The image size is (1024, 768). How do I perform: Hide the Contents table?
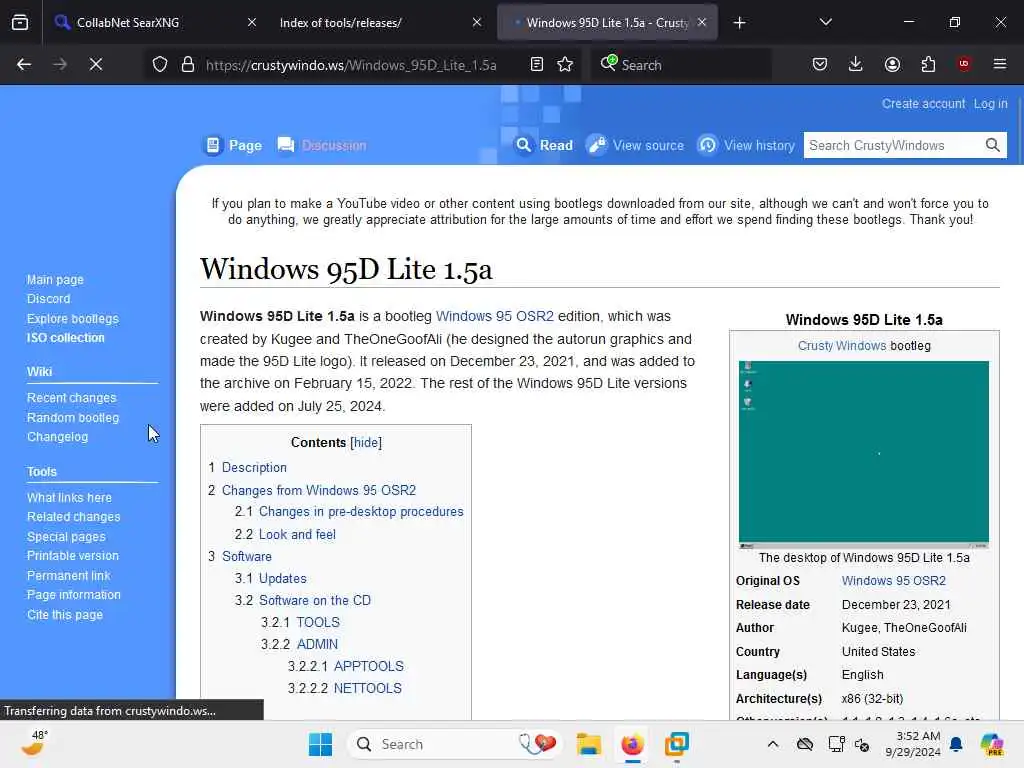[366, 442]
